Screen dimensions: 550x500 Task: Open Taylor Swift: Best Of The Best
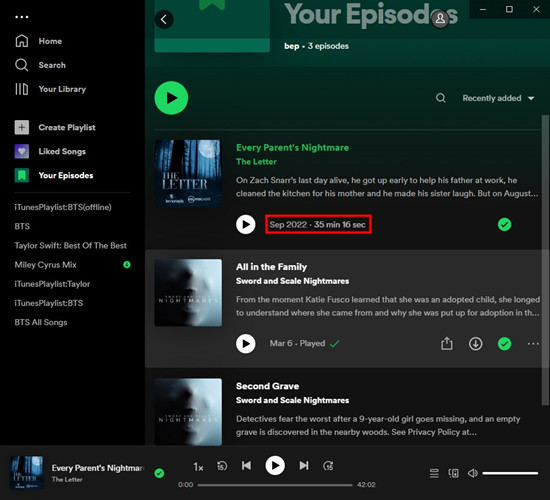[x=71, y=246]
